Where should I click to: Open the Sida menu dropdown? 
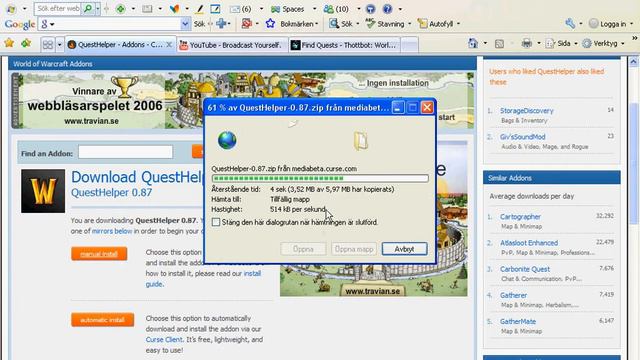pyautogui.click(x=576, y=43)
